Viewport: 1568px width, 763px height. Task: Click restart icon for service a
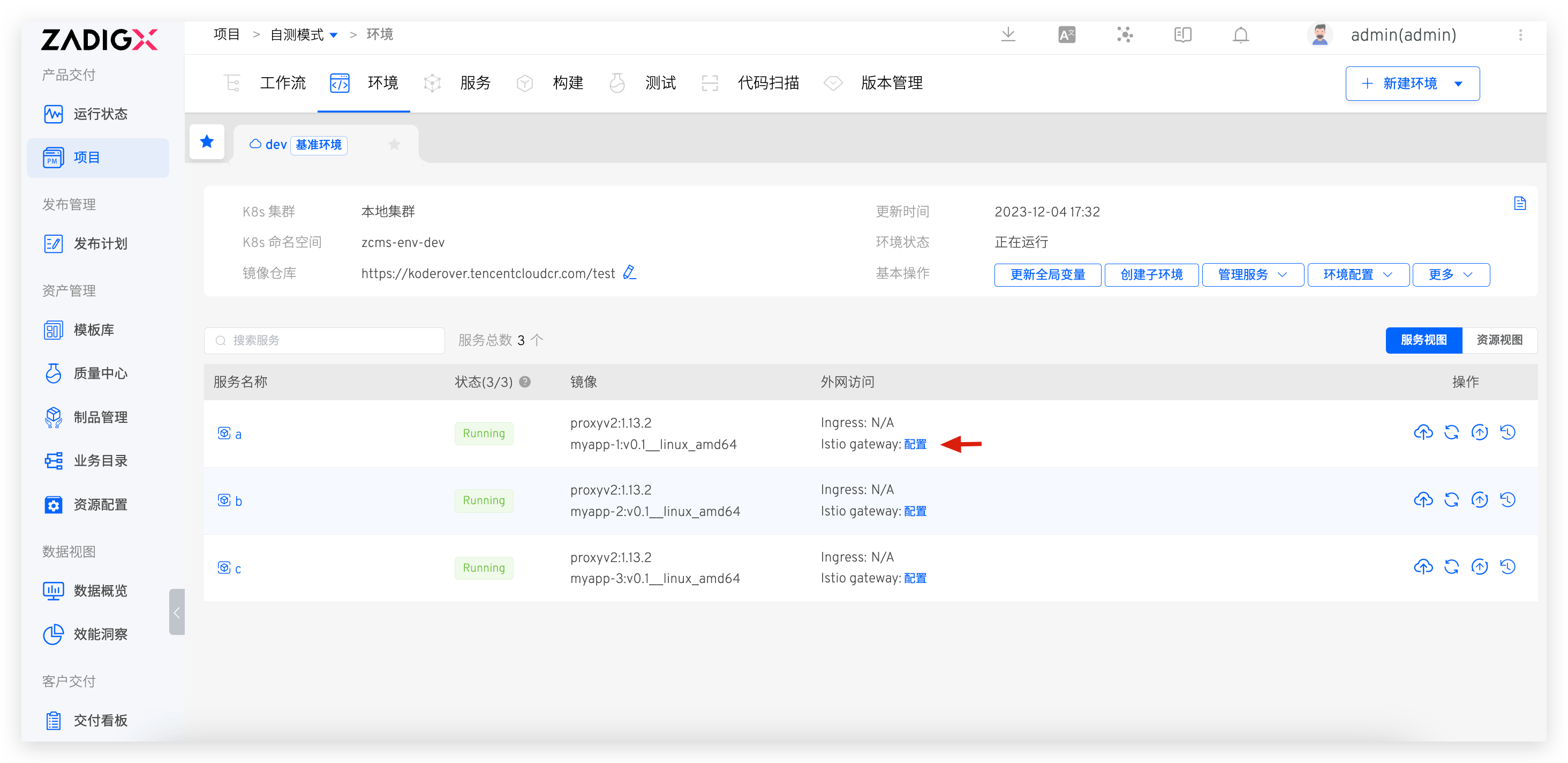1451,432
